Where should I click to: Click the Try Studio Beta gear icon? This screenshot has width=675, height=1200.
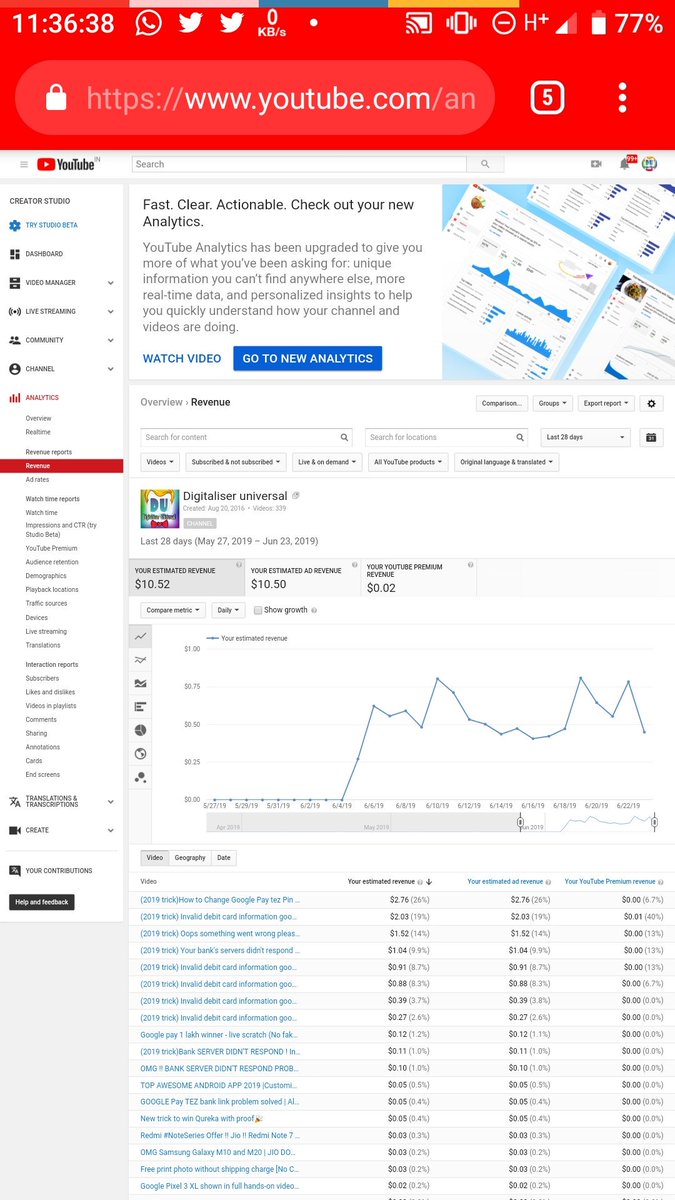pos(15,225)
